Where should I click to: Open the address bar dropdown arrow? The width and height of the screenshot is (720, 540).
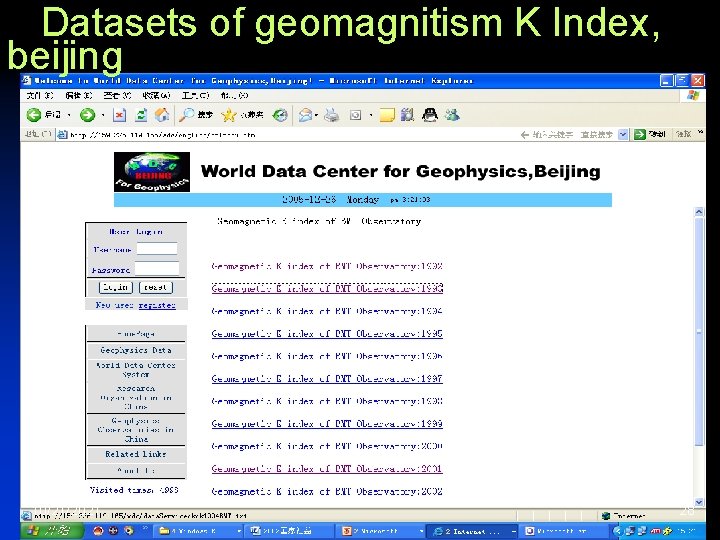pos(623,135)
